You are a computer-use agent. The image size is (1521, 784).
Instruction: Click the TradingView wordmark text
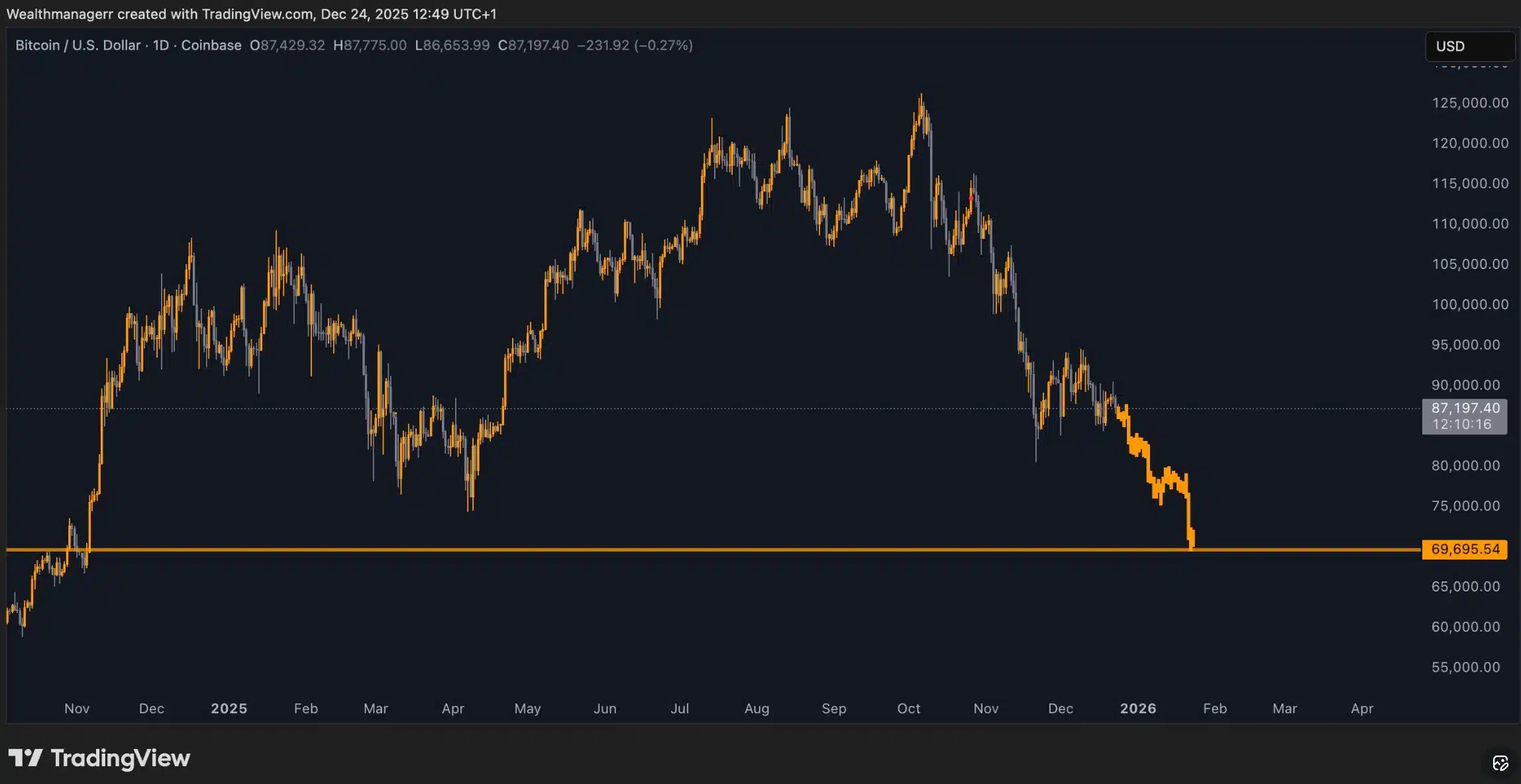click(x=121, y=758)
